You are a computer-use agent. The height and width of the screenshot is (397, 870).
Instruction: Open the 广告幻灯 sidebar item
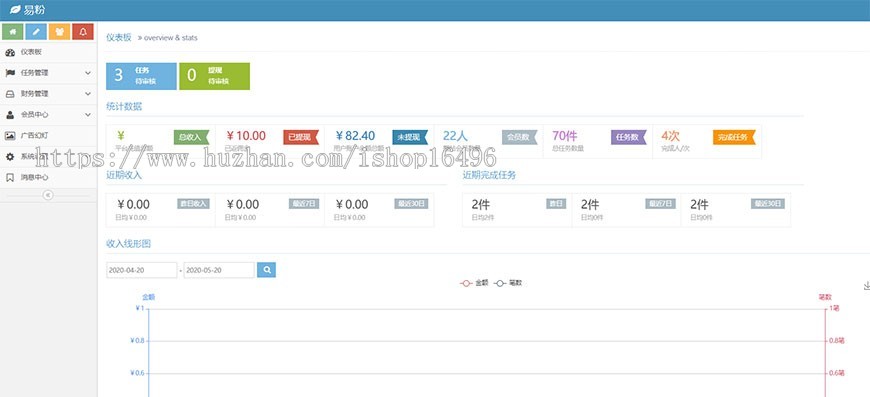point(48,136)
